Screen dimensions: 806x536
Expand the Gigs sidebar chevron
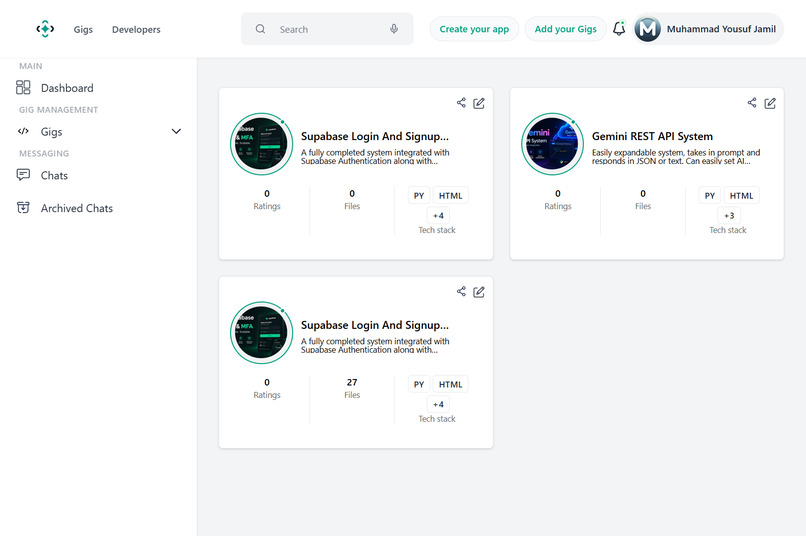[x=176, y=132]
